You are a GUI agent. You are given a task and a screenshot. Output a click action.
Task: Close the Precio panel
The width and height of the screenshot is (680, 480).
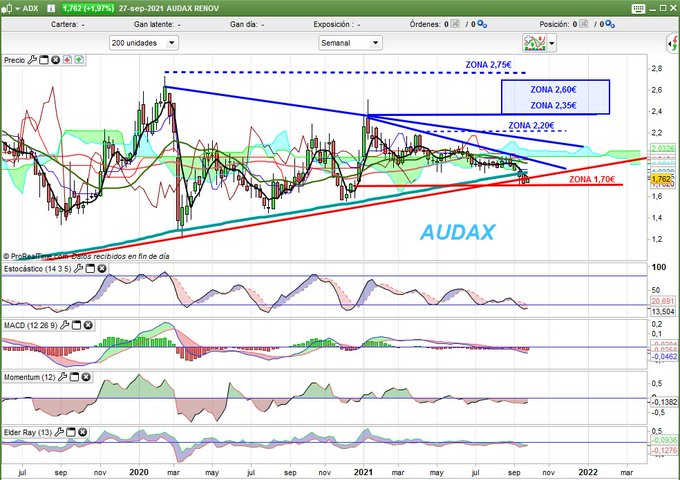pos(56,60)
